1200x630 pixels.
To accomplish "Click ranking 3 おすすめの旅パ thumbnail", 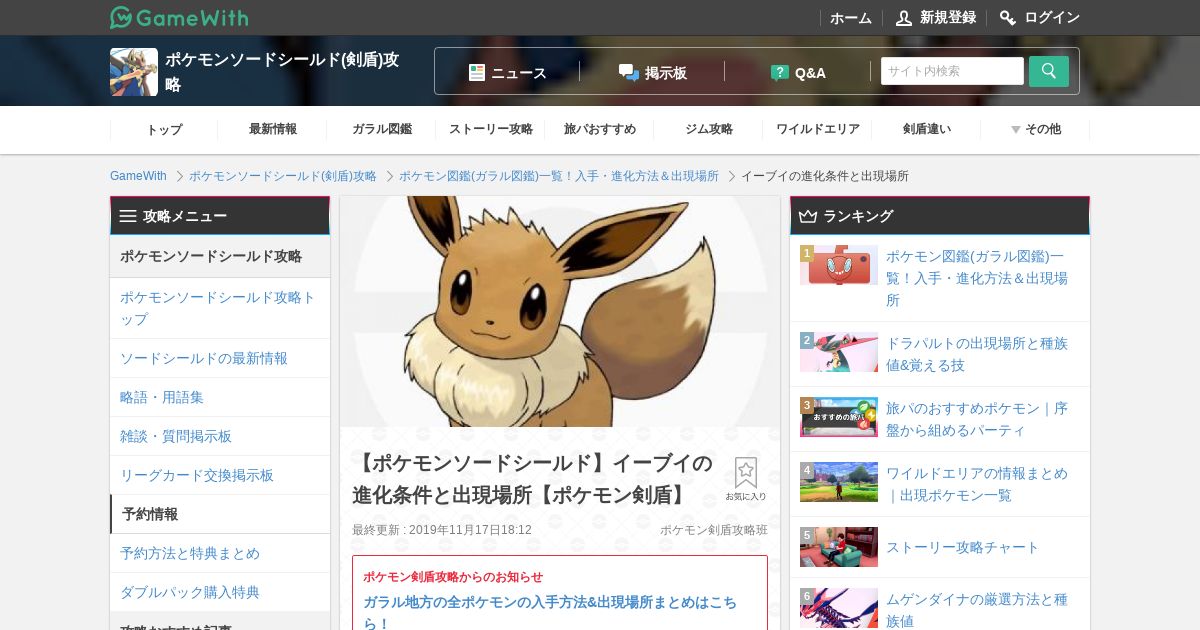I will pyautogui.click(x=839, y=417).
